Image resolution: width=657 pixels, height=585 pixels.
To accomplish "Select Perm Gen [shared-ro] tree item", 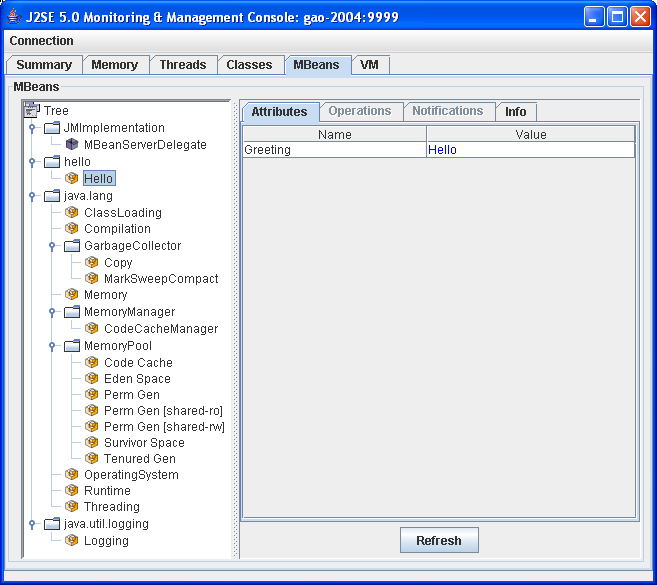I will pyautogui.click(x=163, y=411).
